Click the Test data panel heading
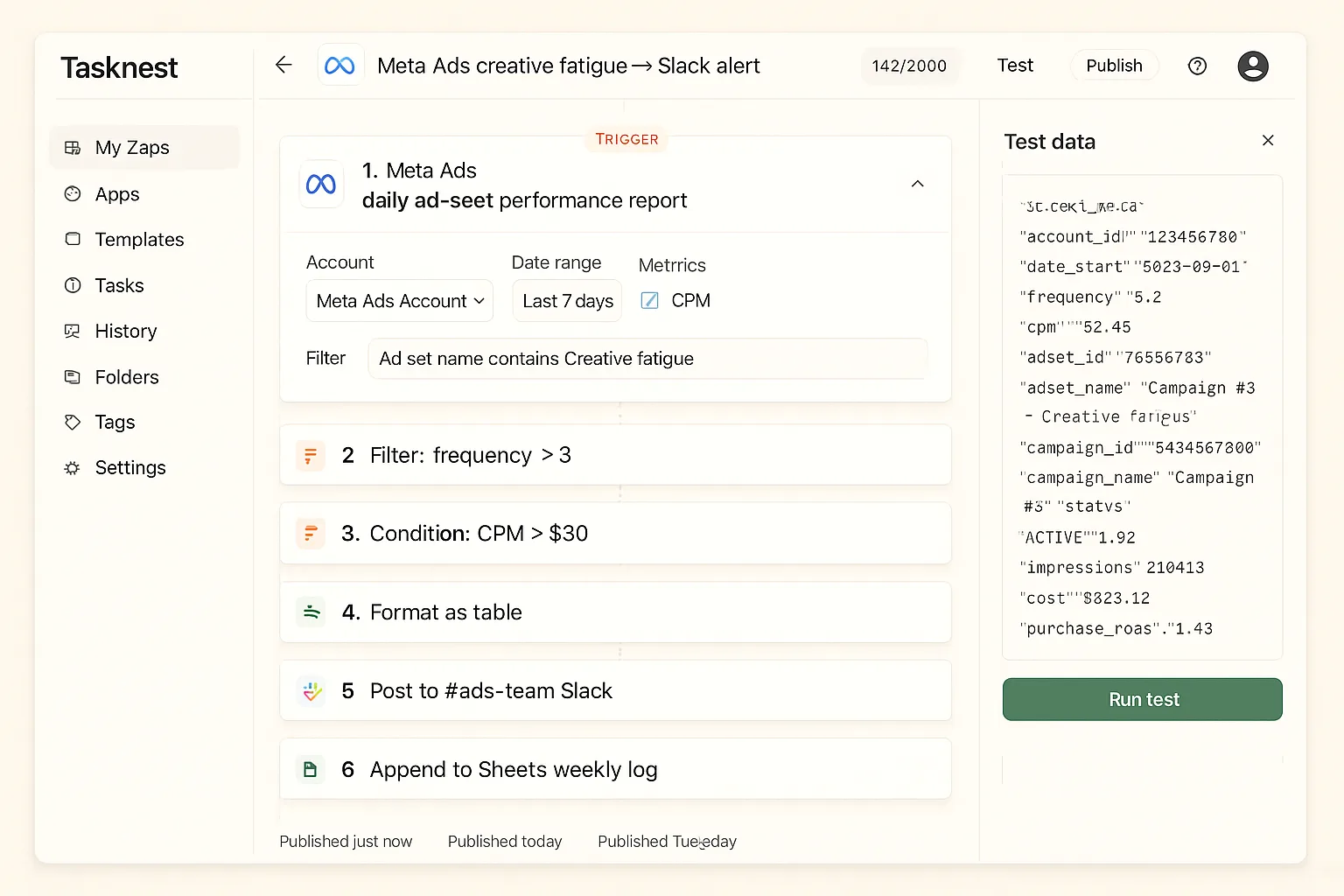Image resolution: width=1344 pixels, height=896 pixels. (1049, 142)
